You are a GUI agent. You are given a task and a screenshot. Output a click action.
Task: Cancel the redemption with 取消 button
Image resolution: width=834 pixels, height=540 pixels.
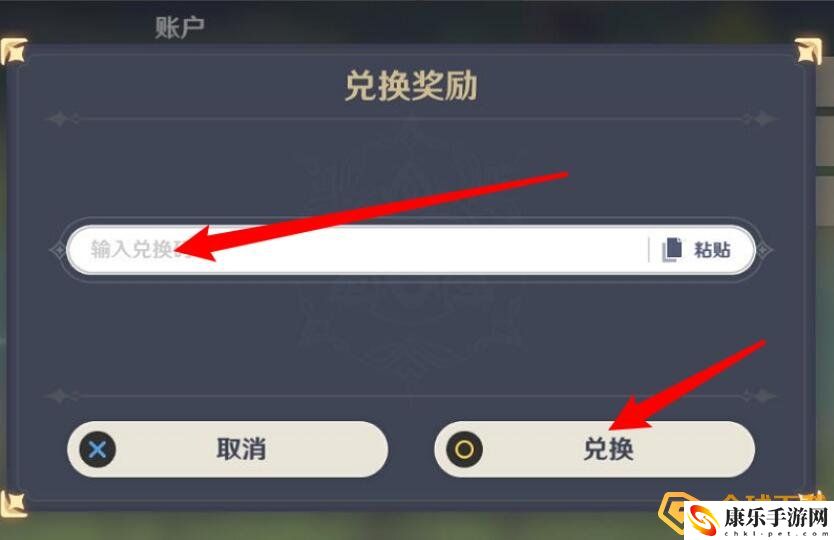(x=228, y=450)
